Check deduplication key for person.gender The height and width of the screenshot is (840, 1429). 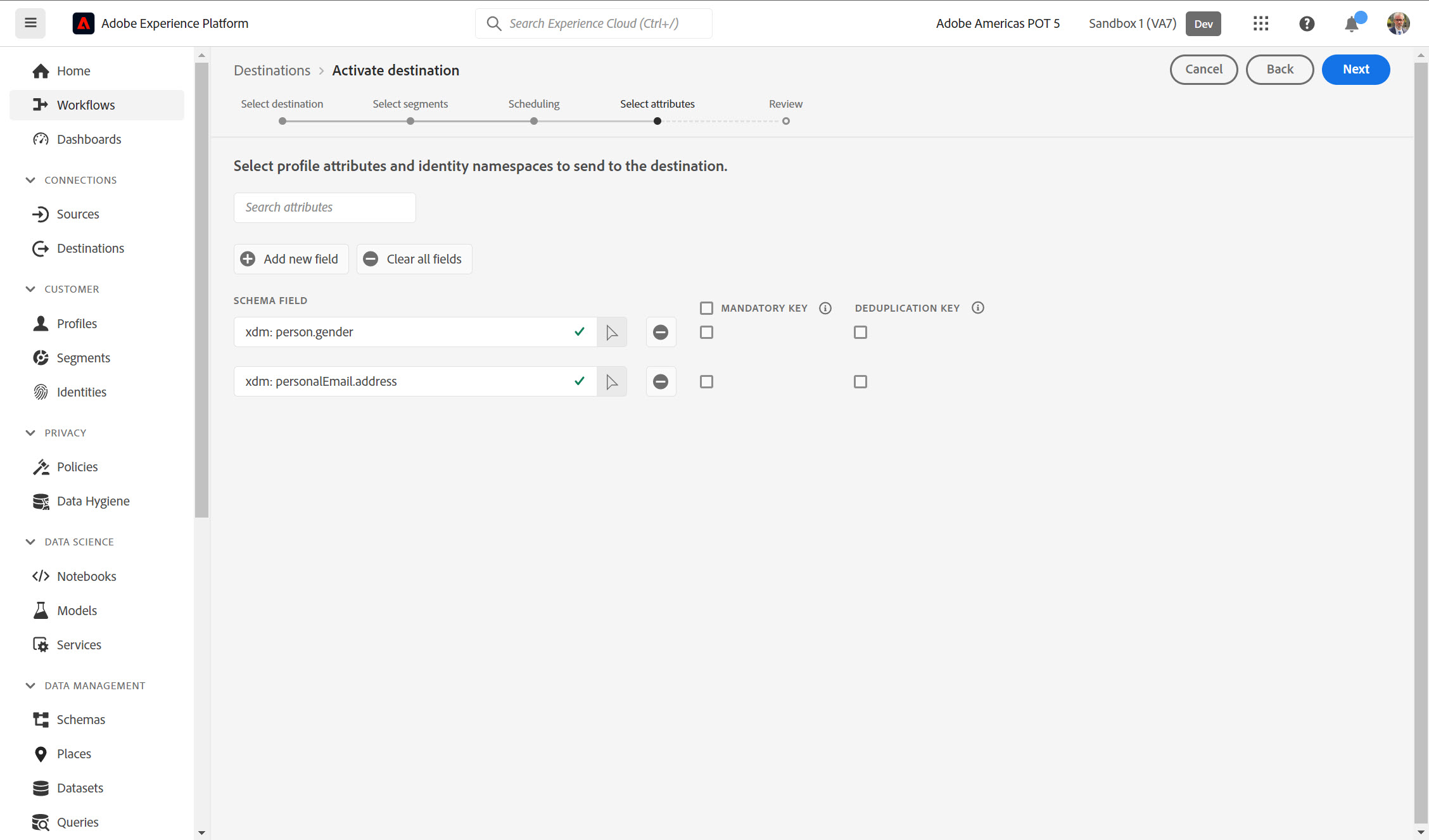pyautogui.click(x=860, y=332)
